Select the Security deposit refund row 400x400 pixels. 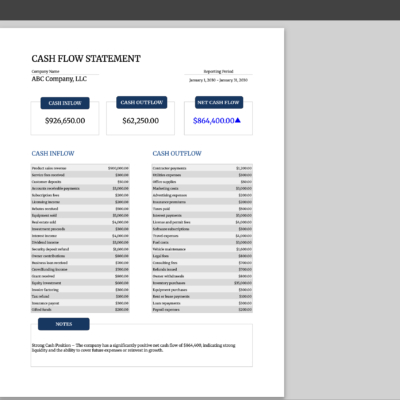(80, 249)
